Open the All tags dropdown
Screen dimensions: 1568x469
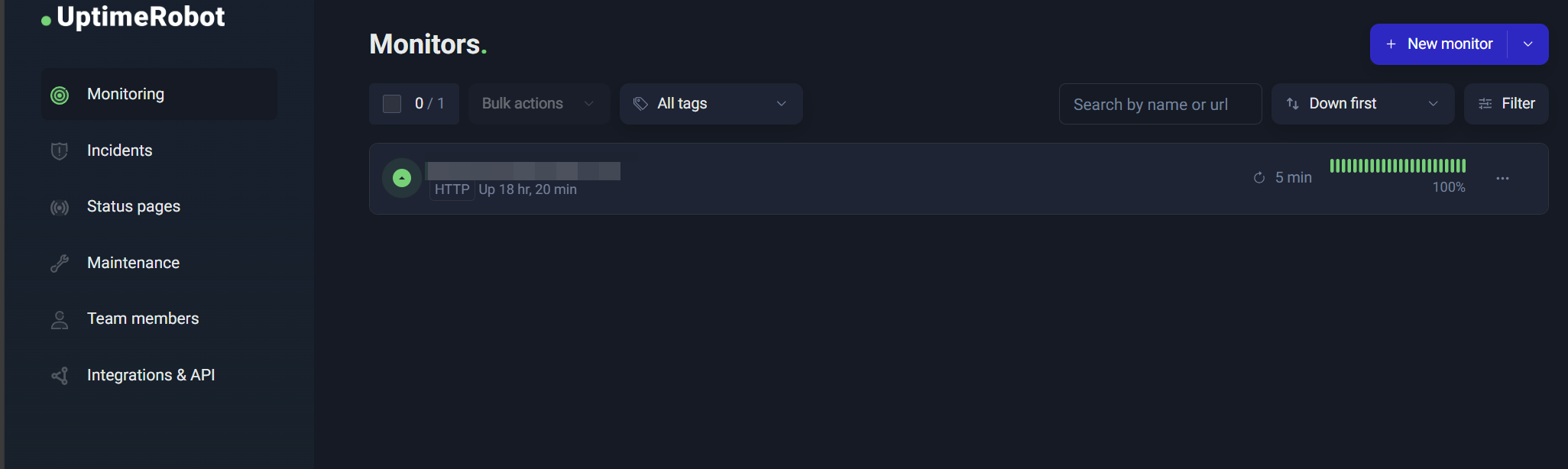click(x=711, y=104)
